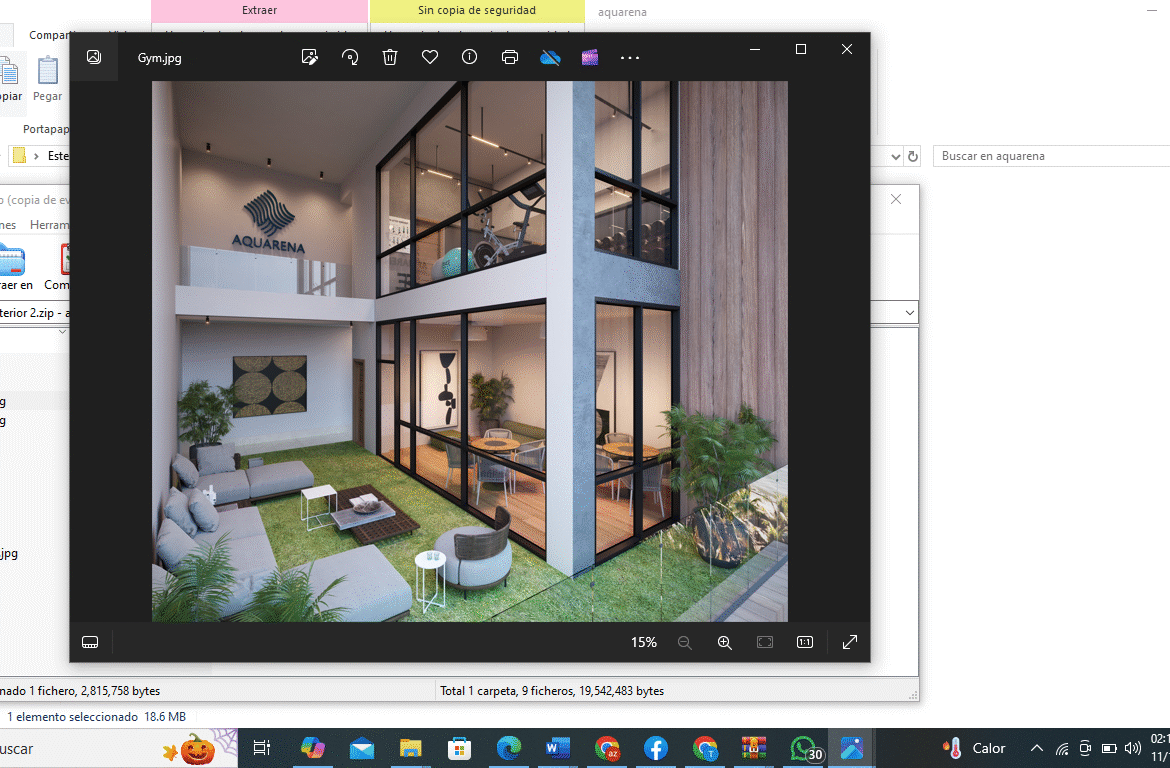Show file info panel for Gym.jpg

[x=469, y=57]
